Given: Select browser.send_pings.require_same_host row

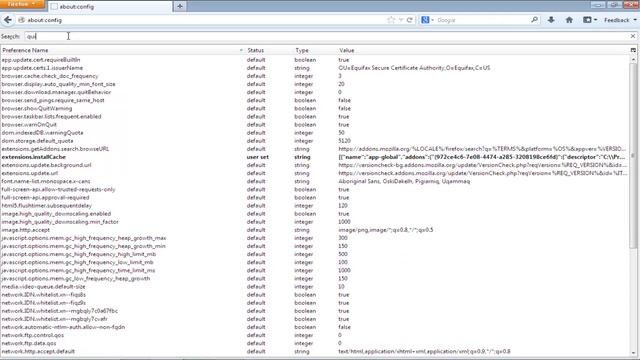Looking at the screenshot, I should click(x=315, y=100).
